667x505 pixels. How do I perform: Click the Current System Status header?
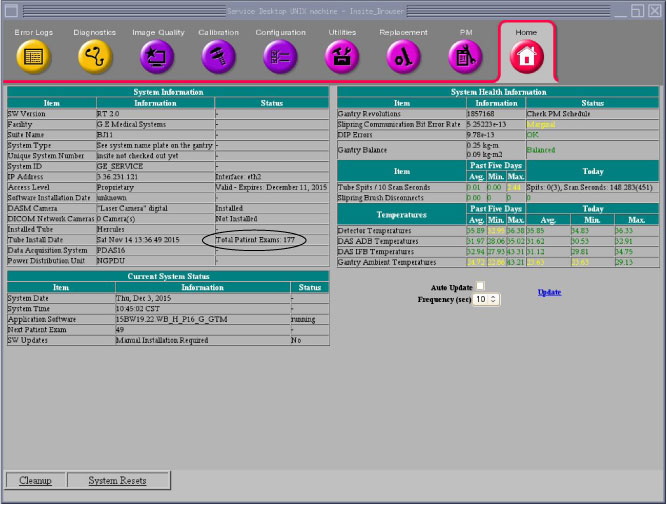(168, 274)
